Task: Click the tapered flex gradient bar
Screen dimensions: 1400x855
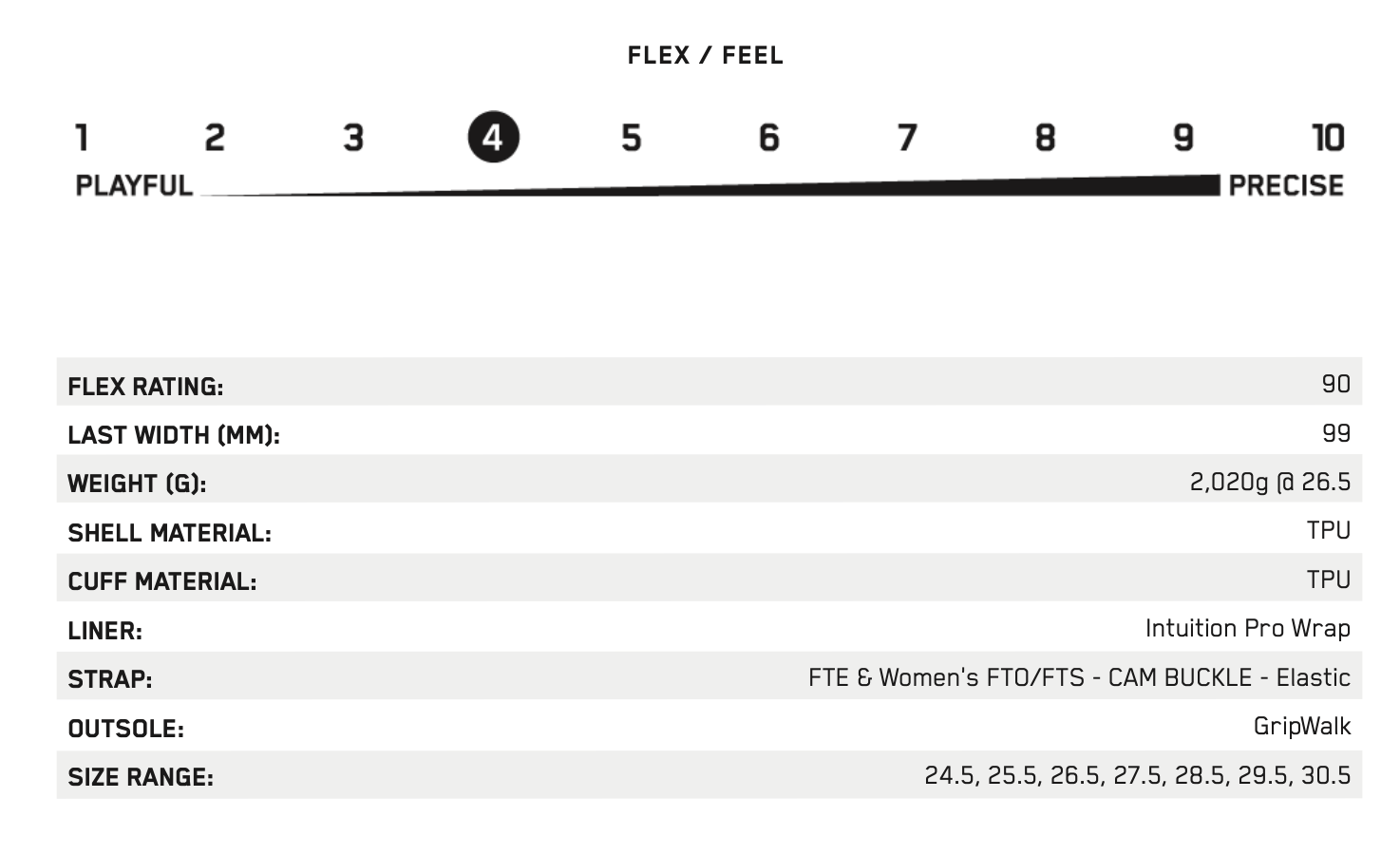Action: pyautogui.click(x=710, y=186)
